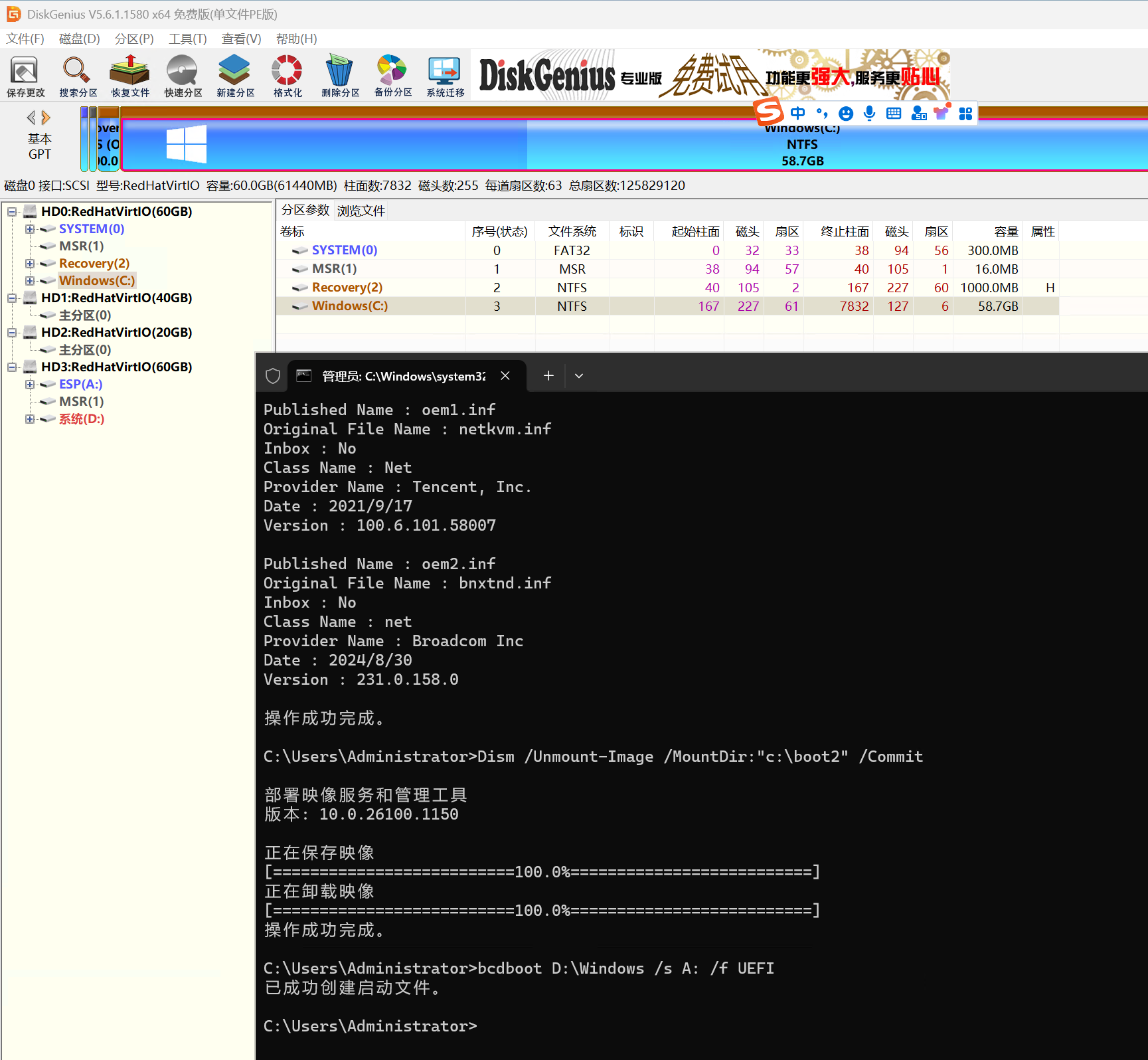Collapse the HD1:RedHatVirtIO(40GB) node

point(12,298)
